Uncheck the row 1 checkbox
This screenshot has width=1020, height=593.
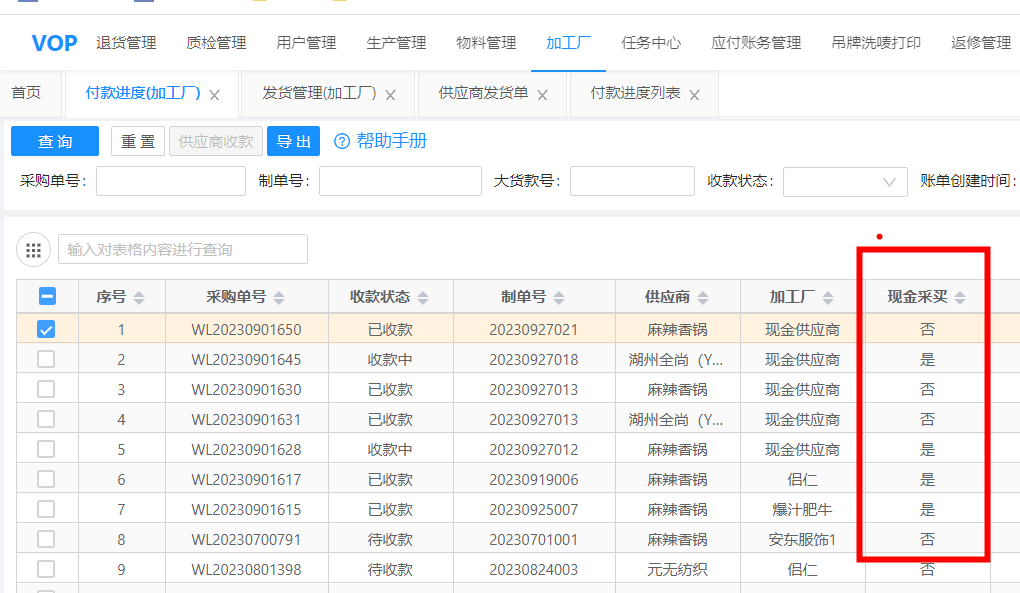coord(47,329)
